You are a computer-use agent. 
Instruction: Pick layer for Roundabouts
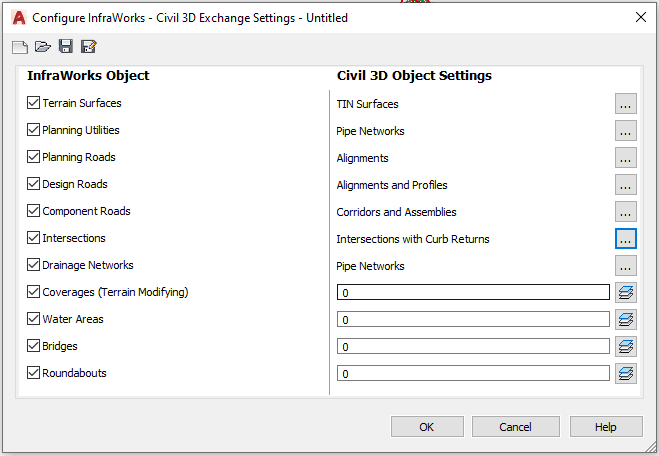[626, 373]
